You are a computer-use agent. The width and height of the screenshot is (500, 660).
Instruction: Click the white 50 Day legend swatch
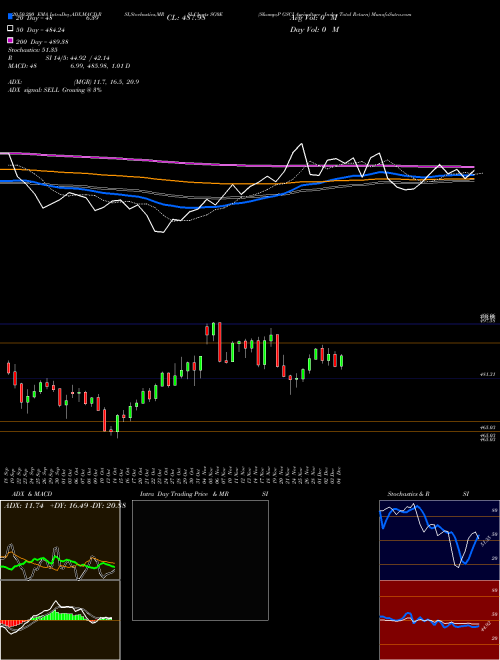coord(10,28)
